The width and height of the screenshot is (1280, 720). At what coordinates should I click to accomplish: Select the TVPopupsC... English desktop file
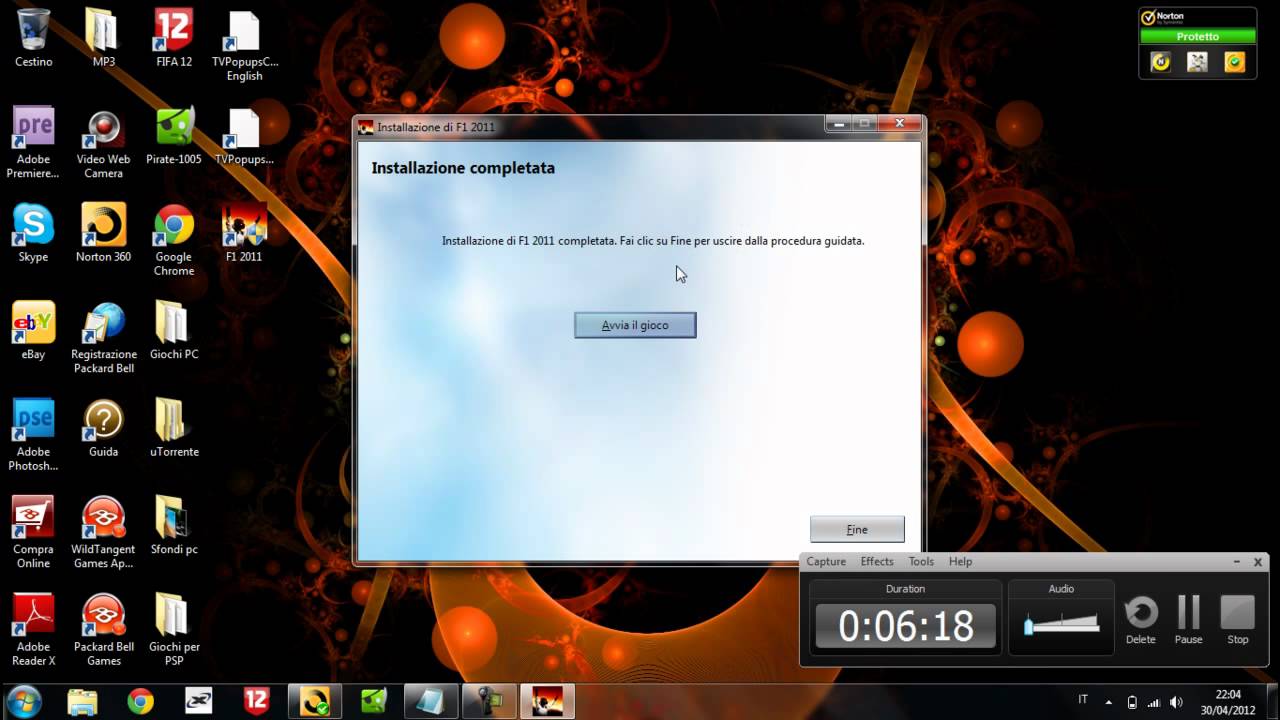pyautogui.click(x=244, y=45)
